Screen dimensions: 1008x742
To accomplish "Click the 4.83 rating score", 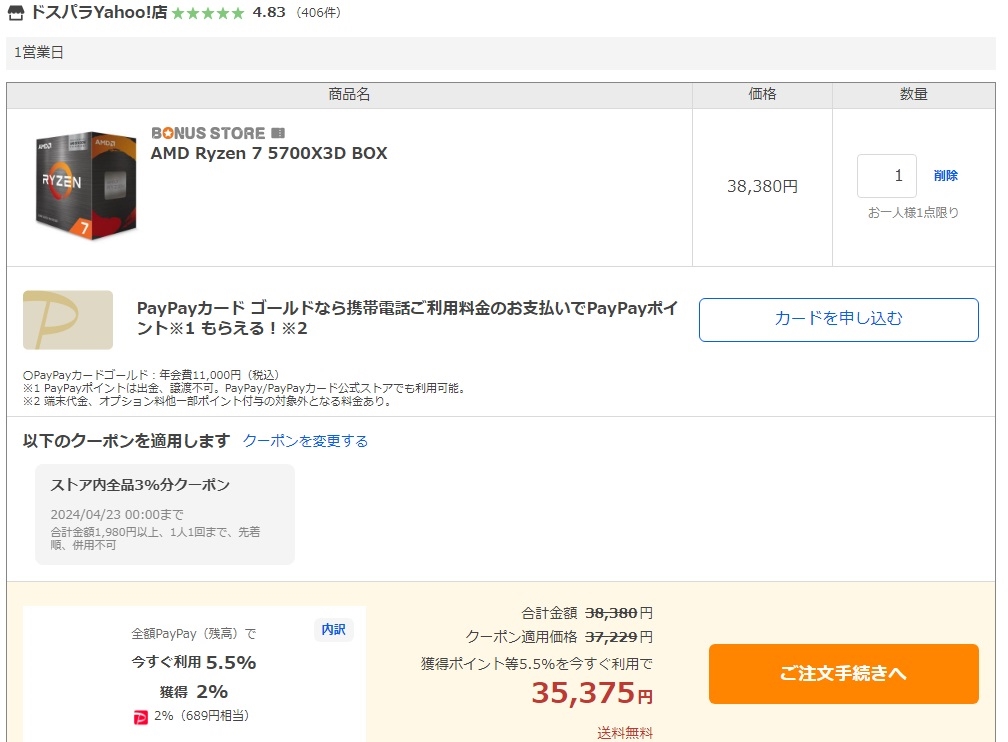I will [x=269, y=13].
